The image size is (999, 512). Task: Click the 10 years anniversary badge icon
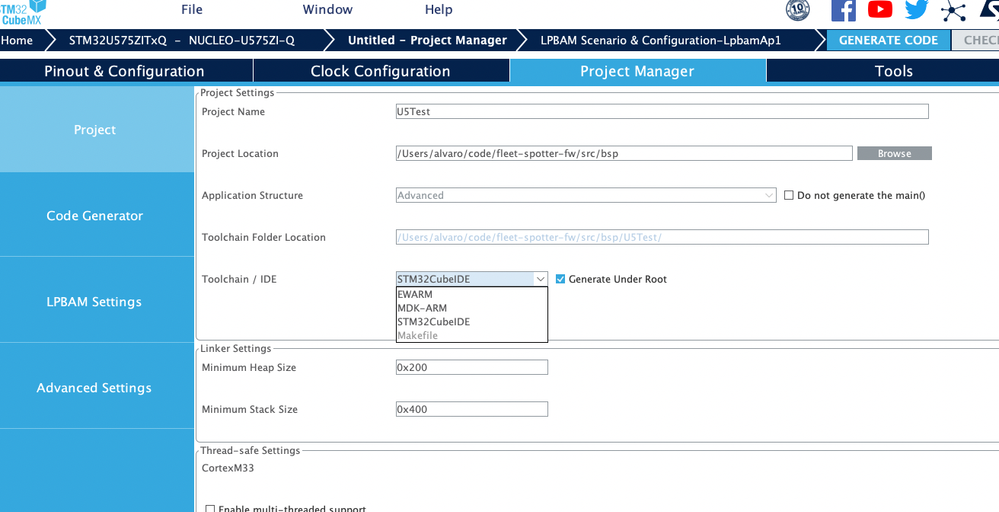798,10
